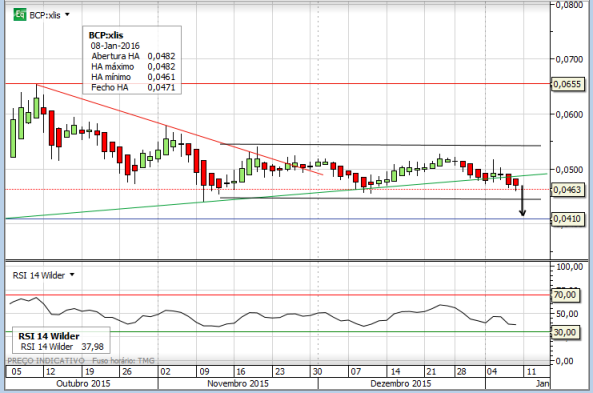593x393 pixels.
Task: Click the Novembro 2015 month label
Action: point(238,384)
